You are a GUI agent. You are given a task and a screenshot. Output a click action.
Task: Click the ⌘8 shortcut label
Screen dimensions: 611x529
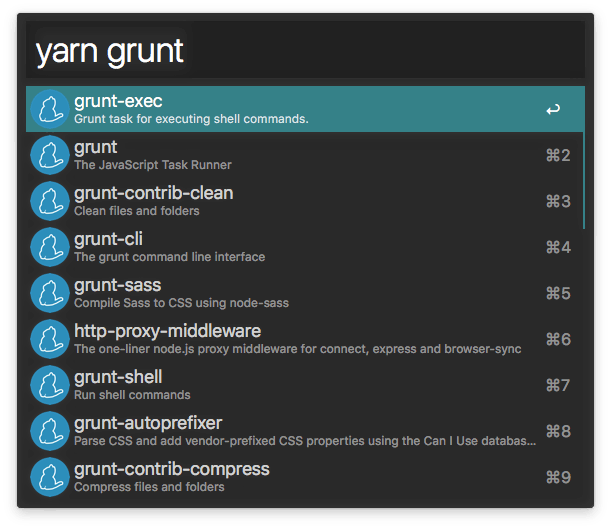point(558,431)
